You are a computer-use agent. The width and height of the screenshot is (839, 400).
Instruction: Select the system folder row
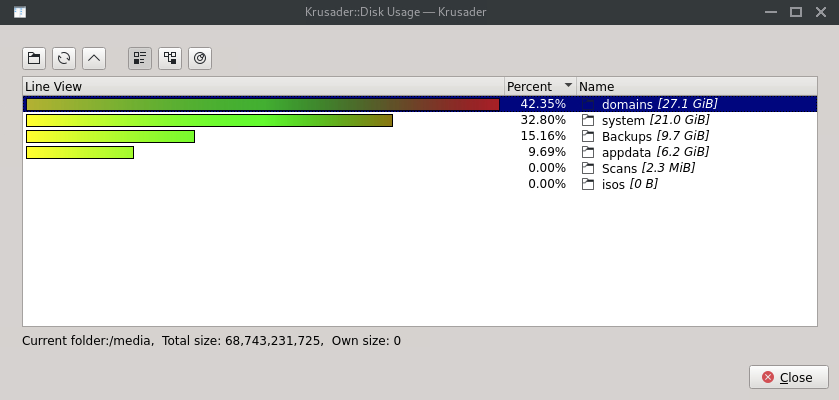pyautogui.click(x=420, y=120)
